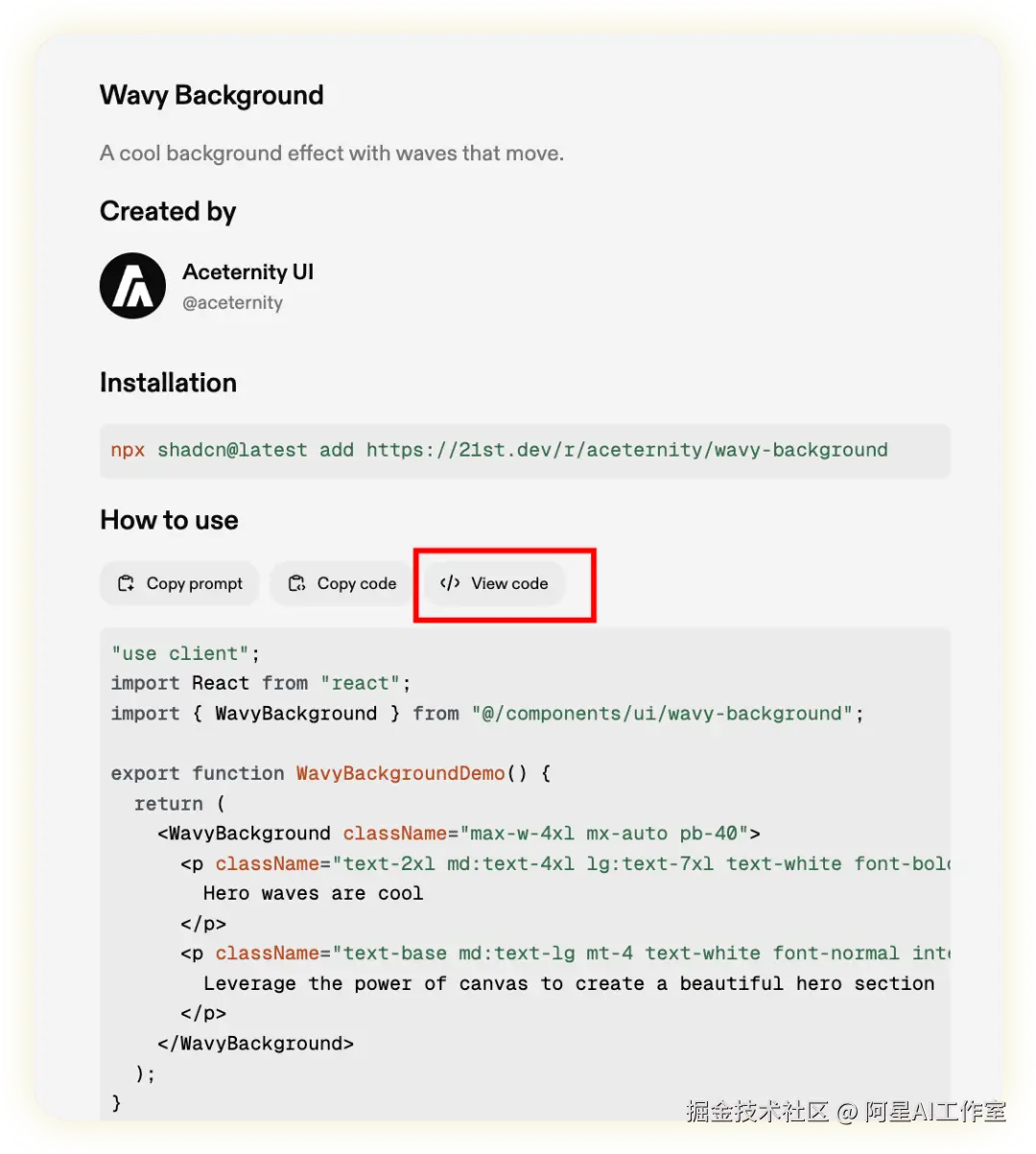Click the How to use heading

169,520
